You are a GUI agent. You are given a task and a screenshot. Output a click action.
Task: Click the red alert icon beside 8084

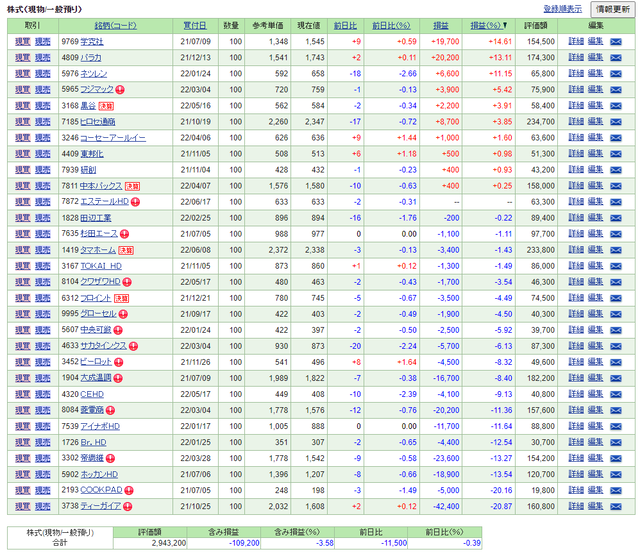(110, 410)
